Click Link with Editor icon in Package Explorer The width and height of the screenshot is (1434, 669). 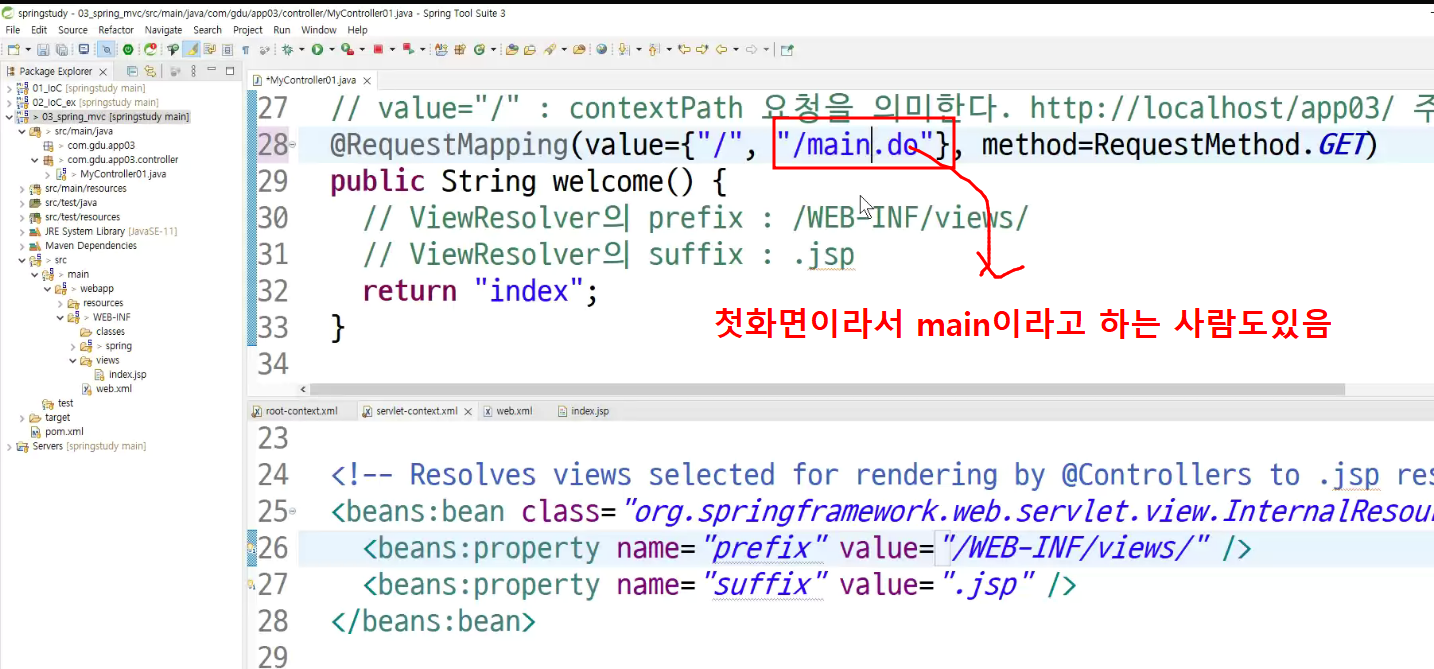tap(151, 71)
